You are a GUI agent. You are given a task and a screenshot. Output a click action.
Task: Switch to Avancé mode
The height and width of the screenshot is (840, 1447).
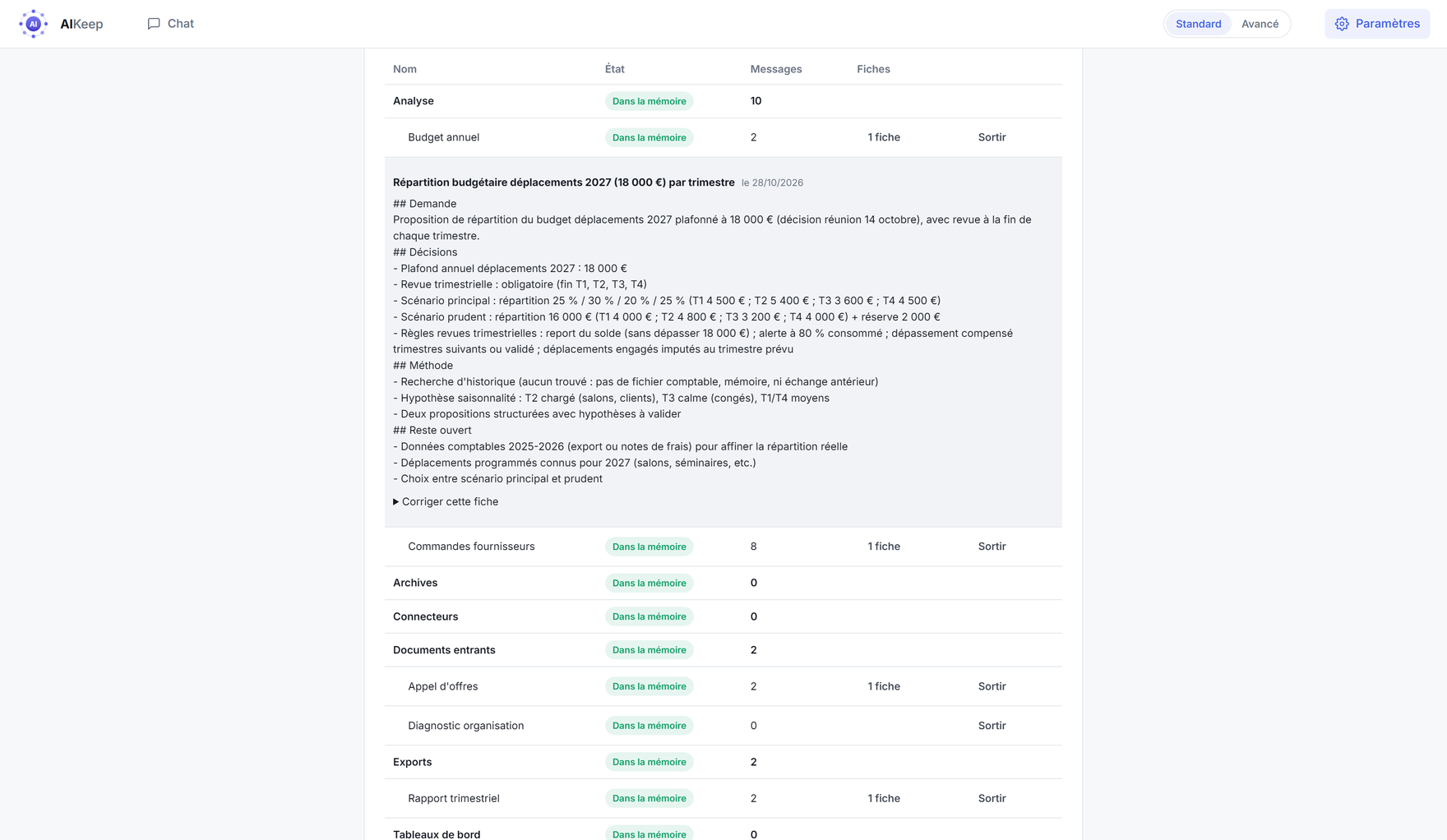click(x=1260, y=24)
